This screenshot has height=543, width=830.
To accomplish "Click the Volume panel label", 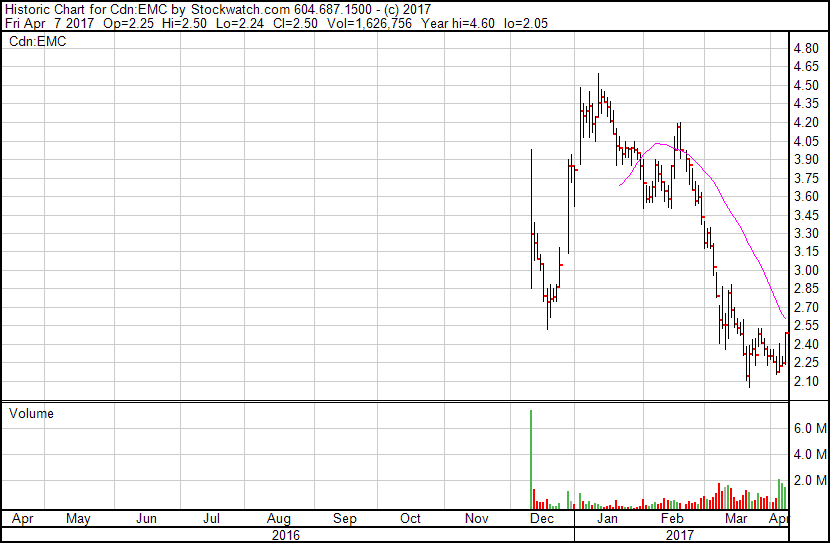I will 31,414.
